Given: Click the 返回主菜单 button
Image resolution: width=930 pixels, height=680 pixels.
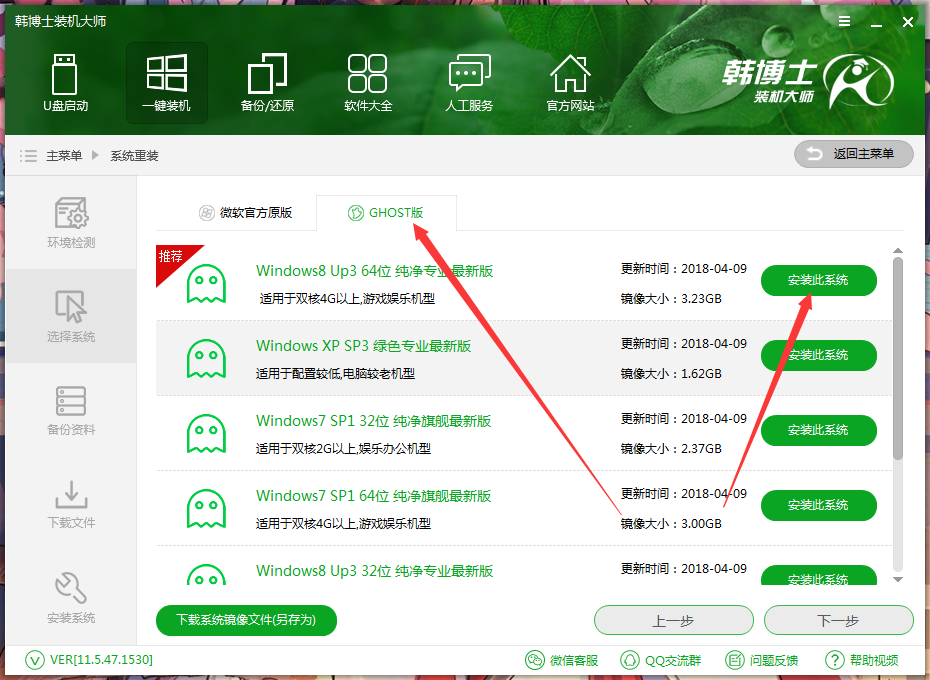Looking at the screenshot, I should coord(853,154).
